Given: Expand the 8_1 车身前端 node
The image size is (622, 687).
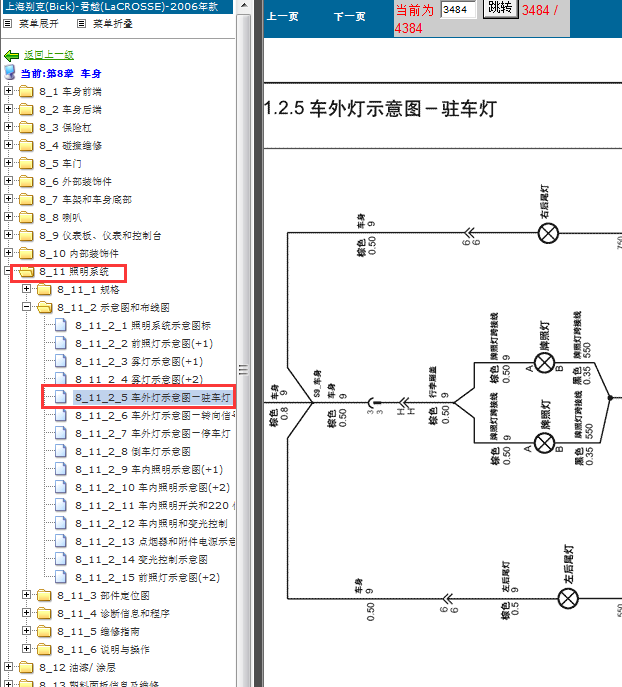Looking at the screenshot, I should [x=8, y=91].
